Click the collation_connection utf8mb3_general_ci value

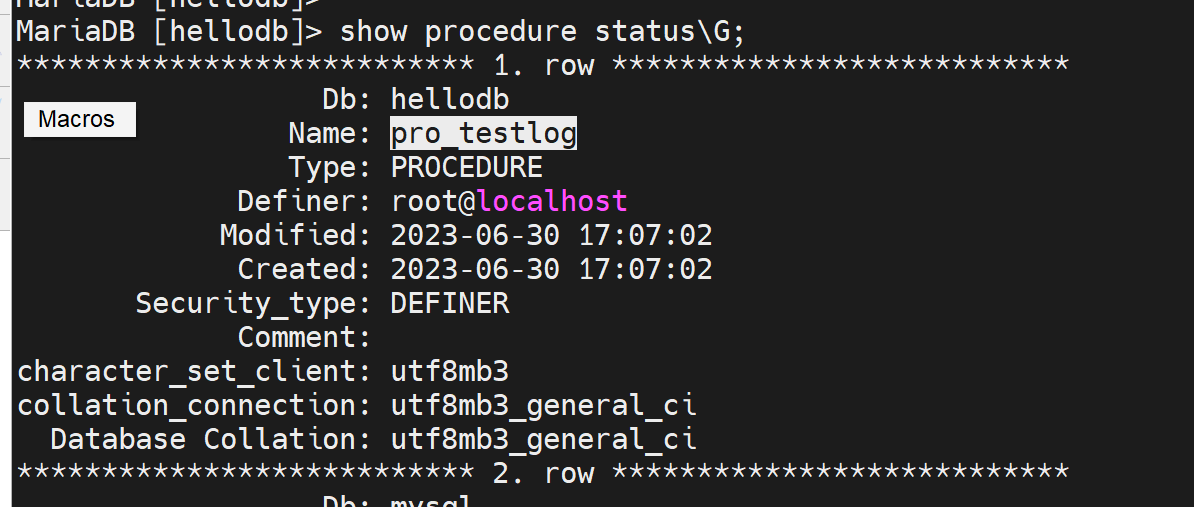(x=543, y=405)
